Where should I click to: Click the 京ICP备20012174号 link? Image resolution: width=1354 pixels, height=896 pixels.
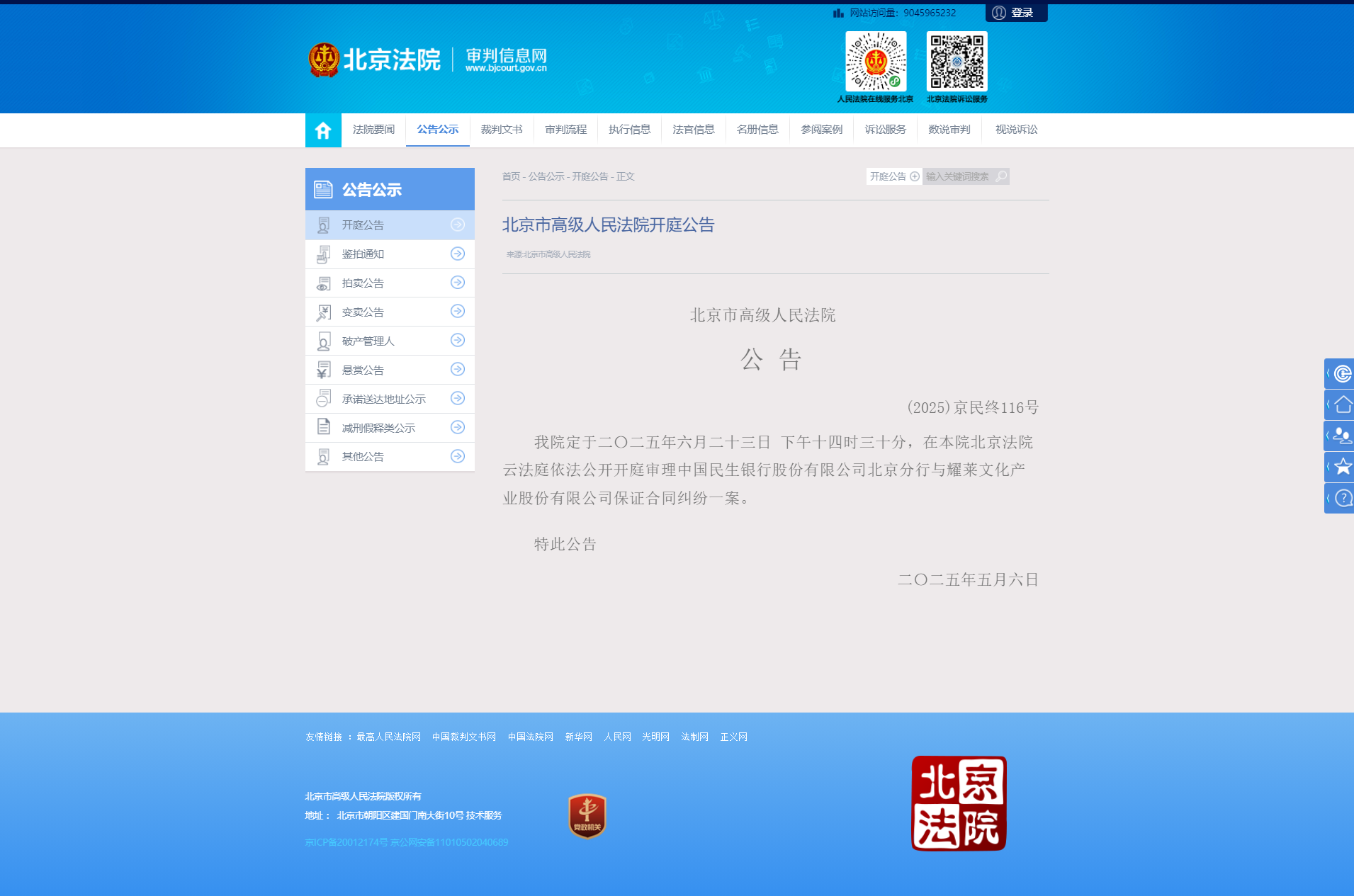[346, 842]
